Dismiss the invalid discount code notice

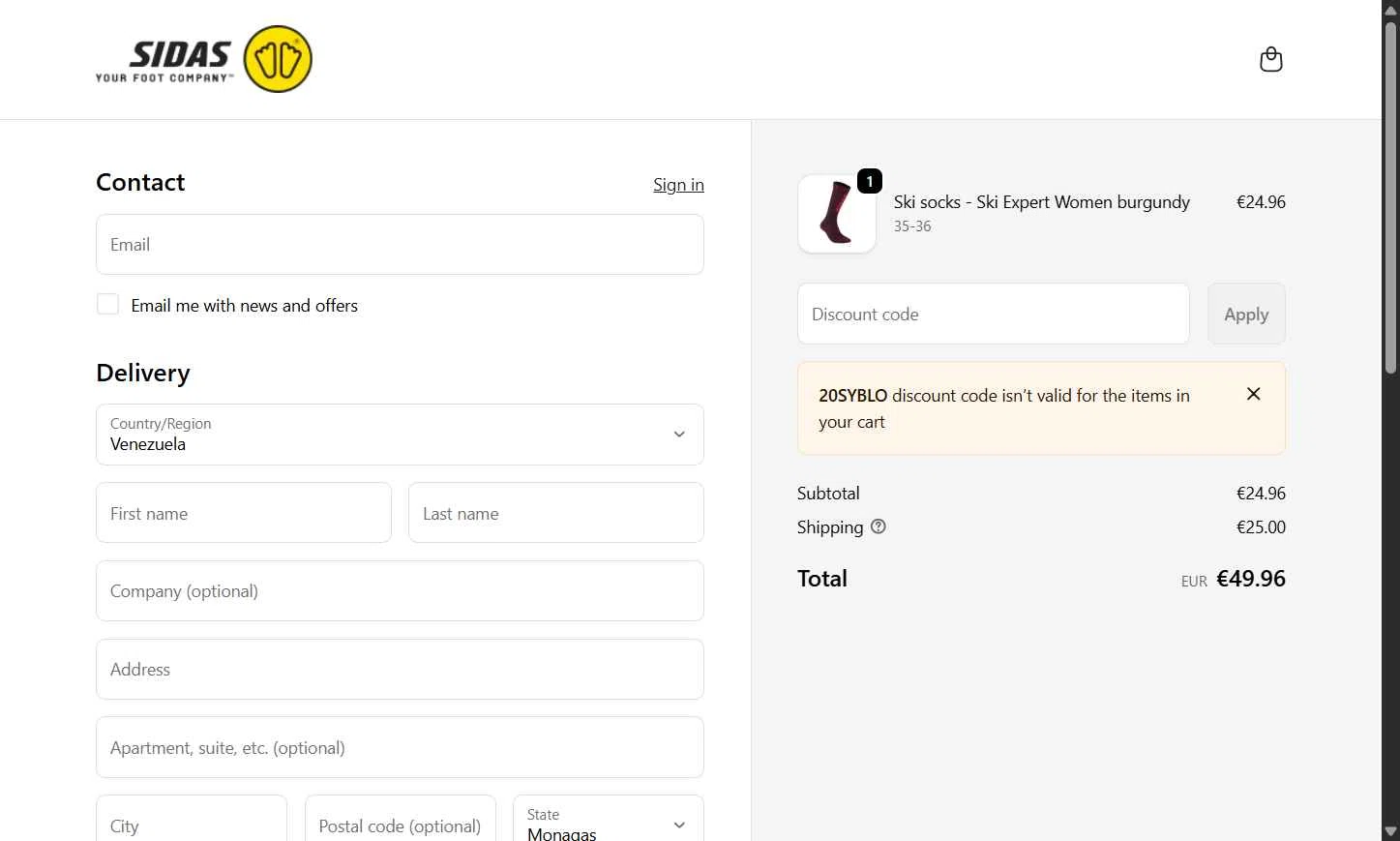(x=1253, y=394)
